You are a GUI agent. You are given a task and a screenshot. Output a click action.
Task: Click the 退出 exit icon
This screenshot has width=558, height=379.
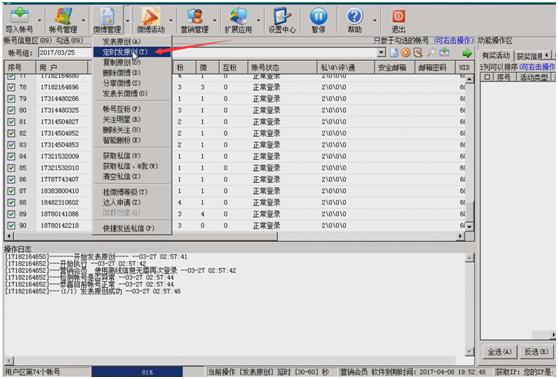(399, 16)
